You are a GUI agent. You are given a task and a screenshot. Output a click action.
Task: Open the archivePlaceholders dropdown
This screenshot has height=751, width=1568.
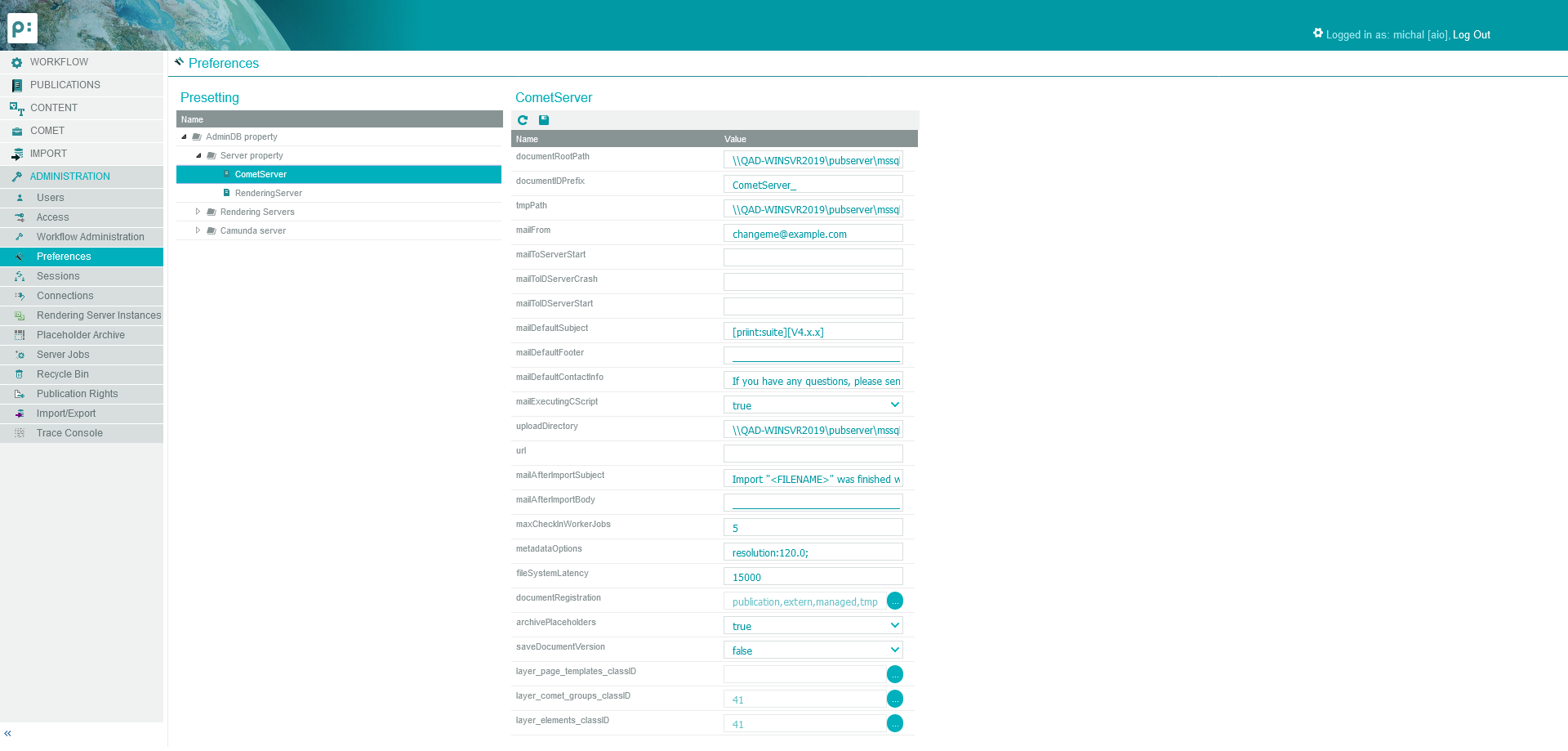coord(813,626)
